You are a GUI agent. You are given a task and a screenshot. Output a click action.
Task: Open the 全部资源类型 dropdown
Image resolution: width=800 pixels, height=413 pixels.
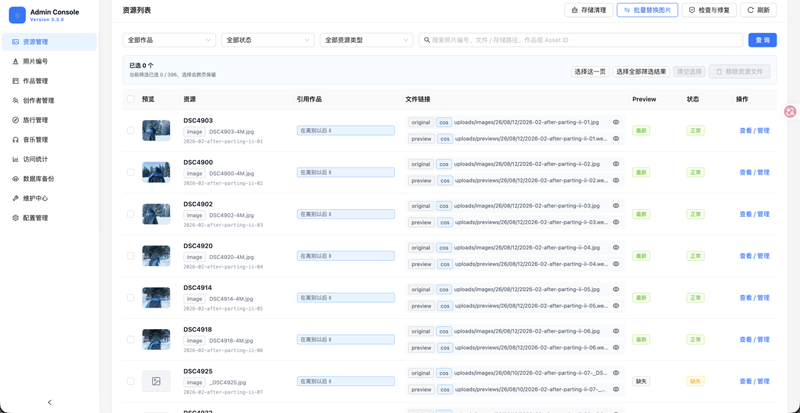pyautogui.click(x=367, y=40)
